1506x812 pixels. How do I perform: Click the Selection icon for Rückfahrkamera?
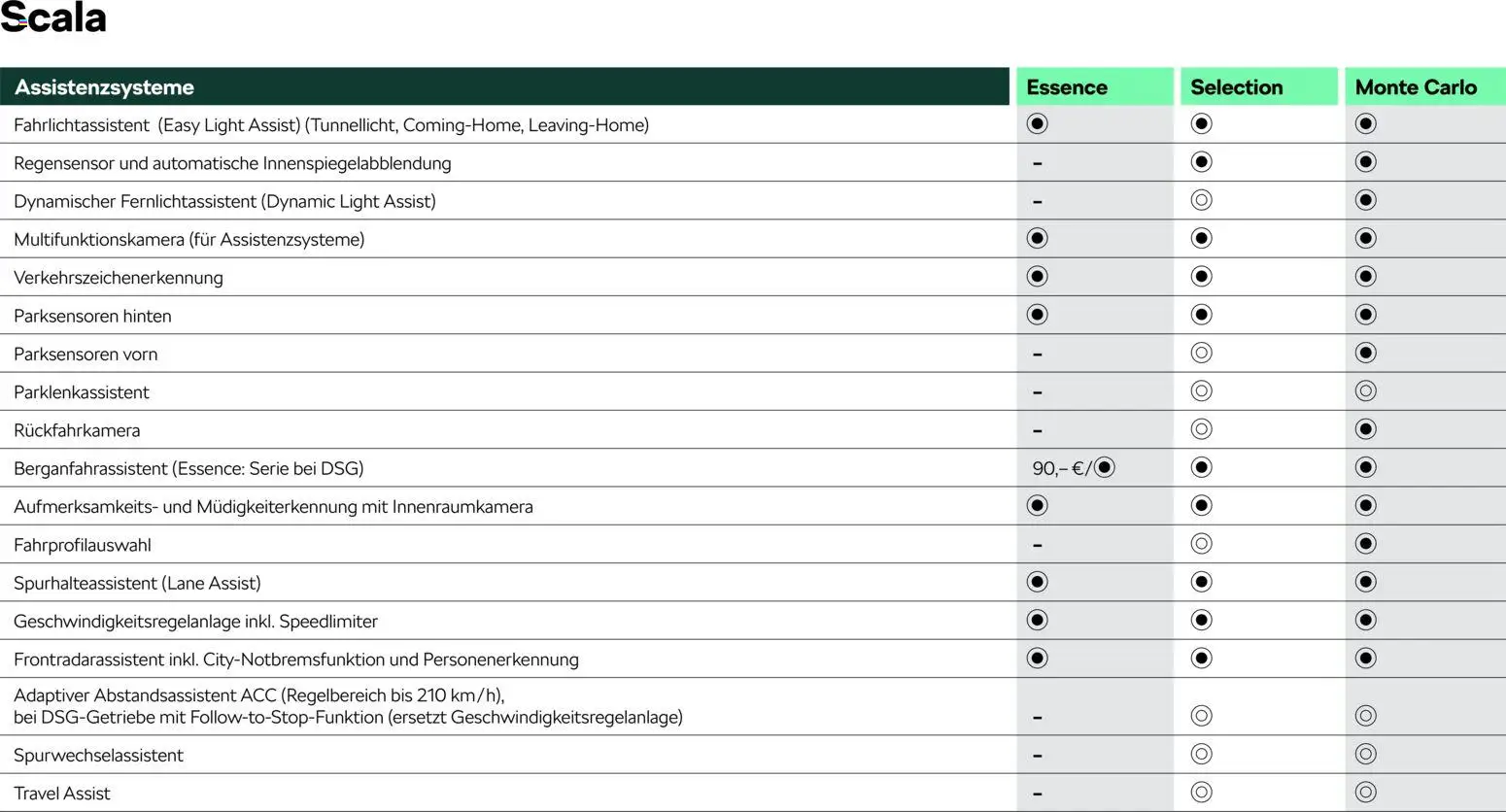click(x=1201, y=429)
